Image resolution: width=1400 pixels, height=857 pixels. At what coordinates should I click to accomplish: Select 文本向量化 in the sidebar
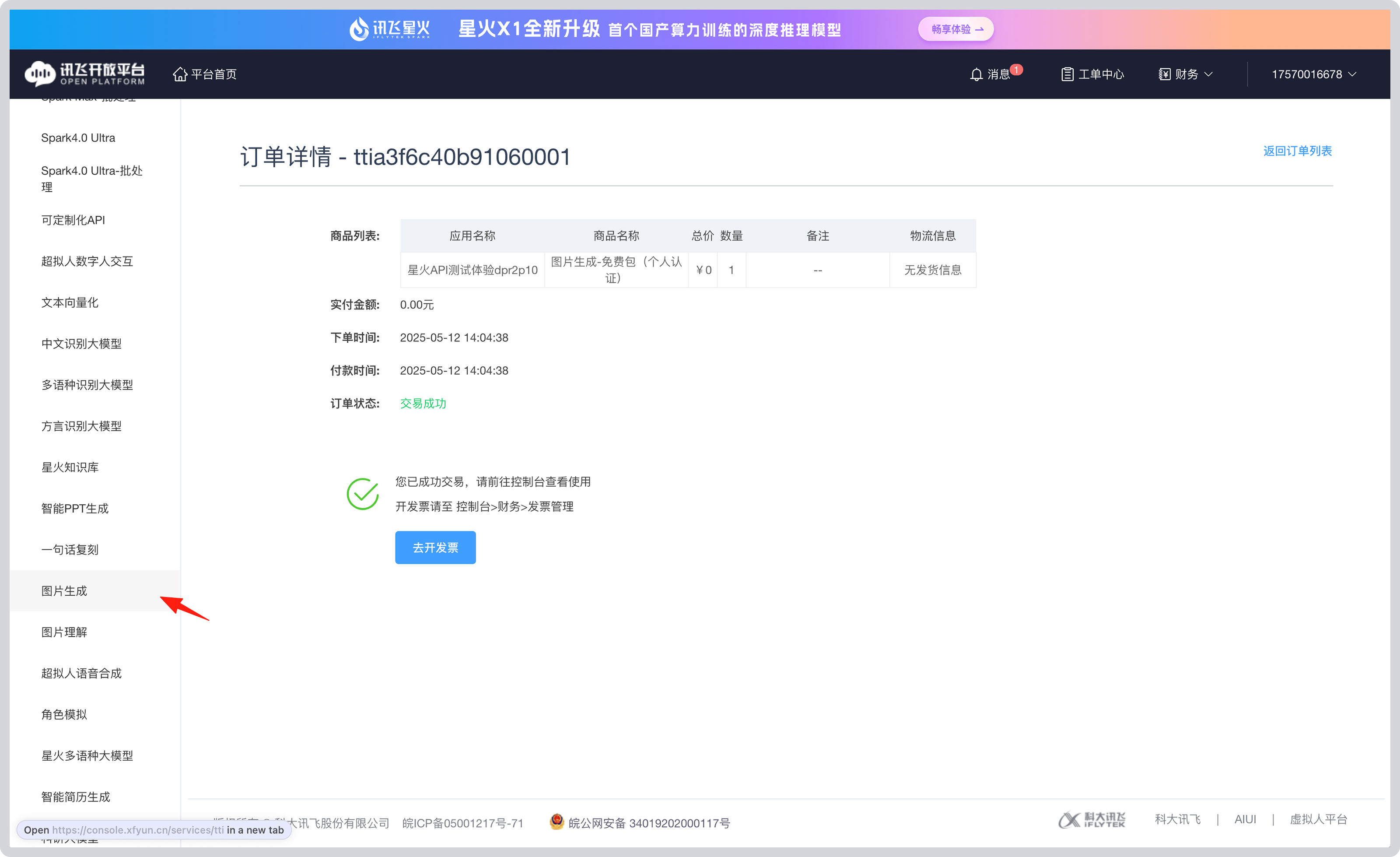(x=69, y=302)
